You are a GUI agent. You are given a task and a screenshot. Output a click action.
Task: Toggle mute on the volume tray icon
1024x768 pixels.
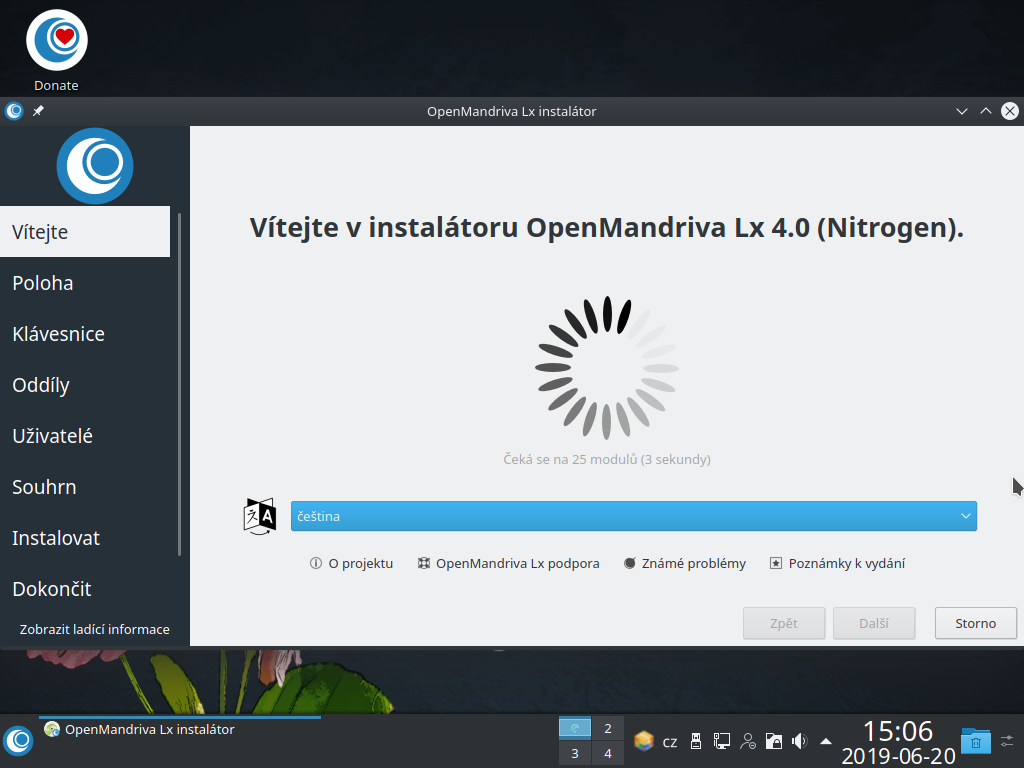pos(798,741)
